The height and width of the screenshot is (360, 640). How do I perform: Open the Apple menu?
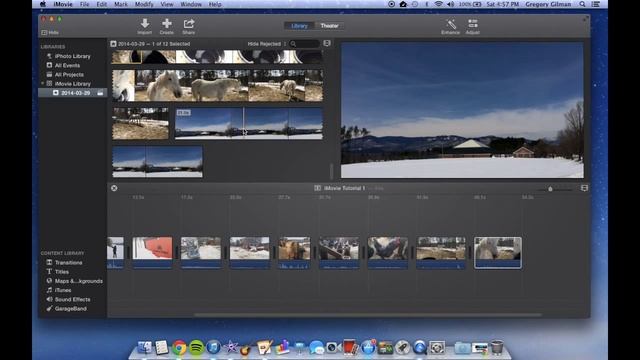pyautogui.click(x=43, y=4)
